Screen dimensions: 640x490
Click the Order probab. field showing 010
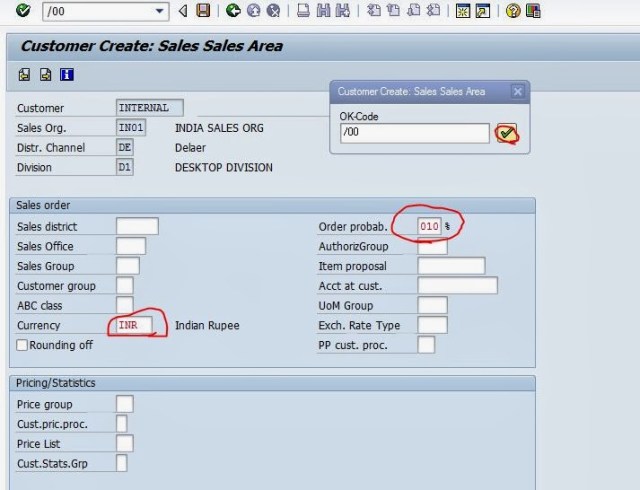point(429,226)
